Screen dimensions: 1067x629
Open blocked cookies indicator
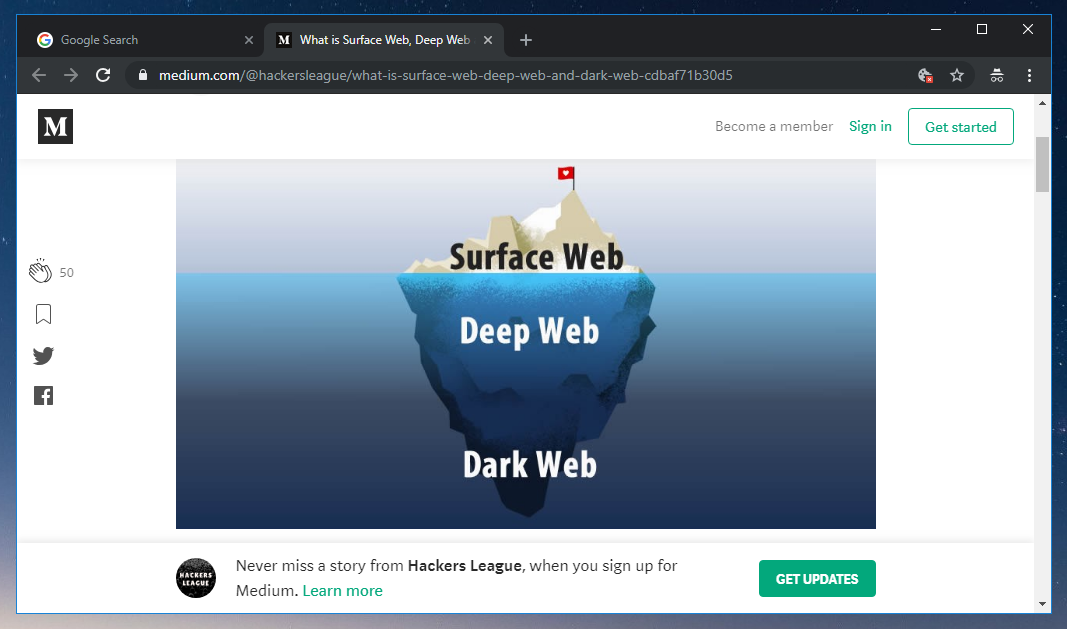click(x=925, y=75)
